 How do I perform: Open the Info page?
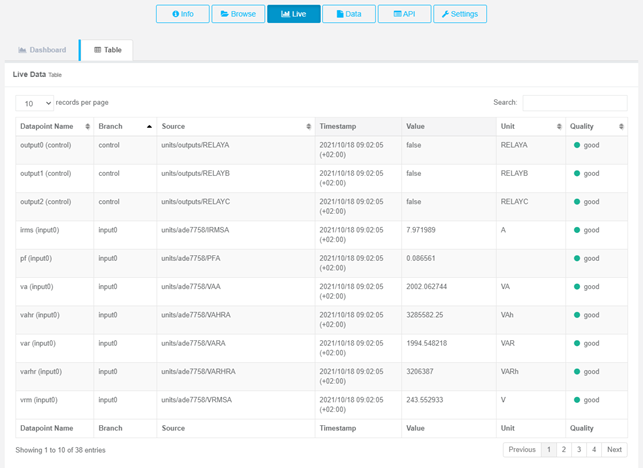tap(183, 14)
